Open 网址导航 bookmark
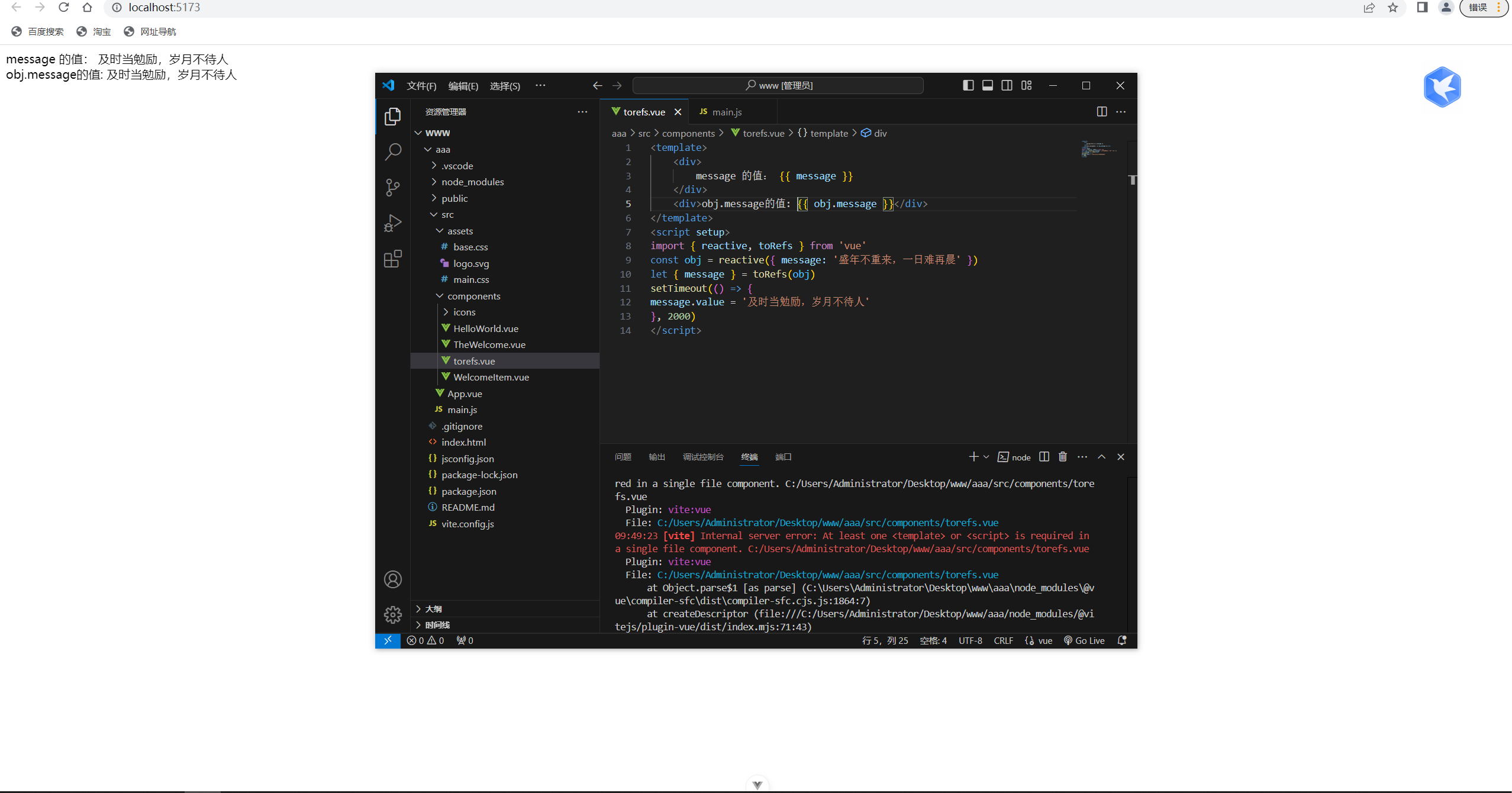This screenshot has width=1512, height=793. (150, 32)
